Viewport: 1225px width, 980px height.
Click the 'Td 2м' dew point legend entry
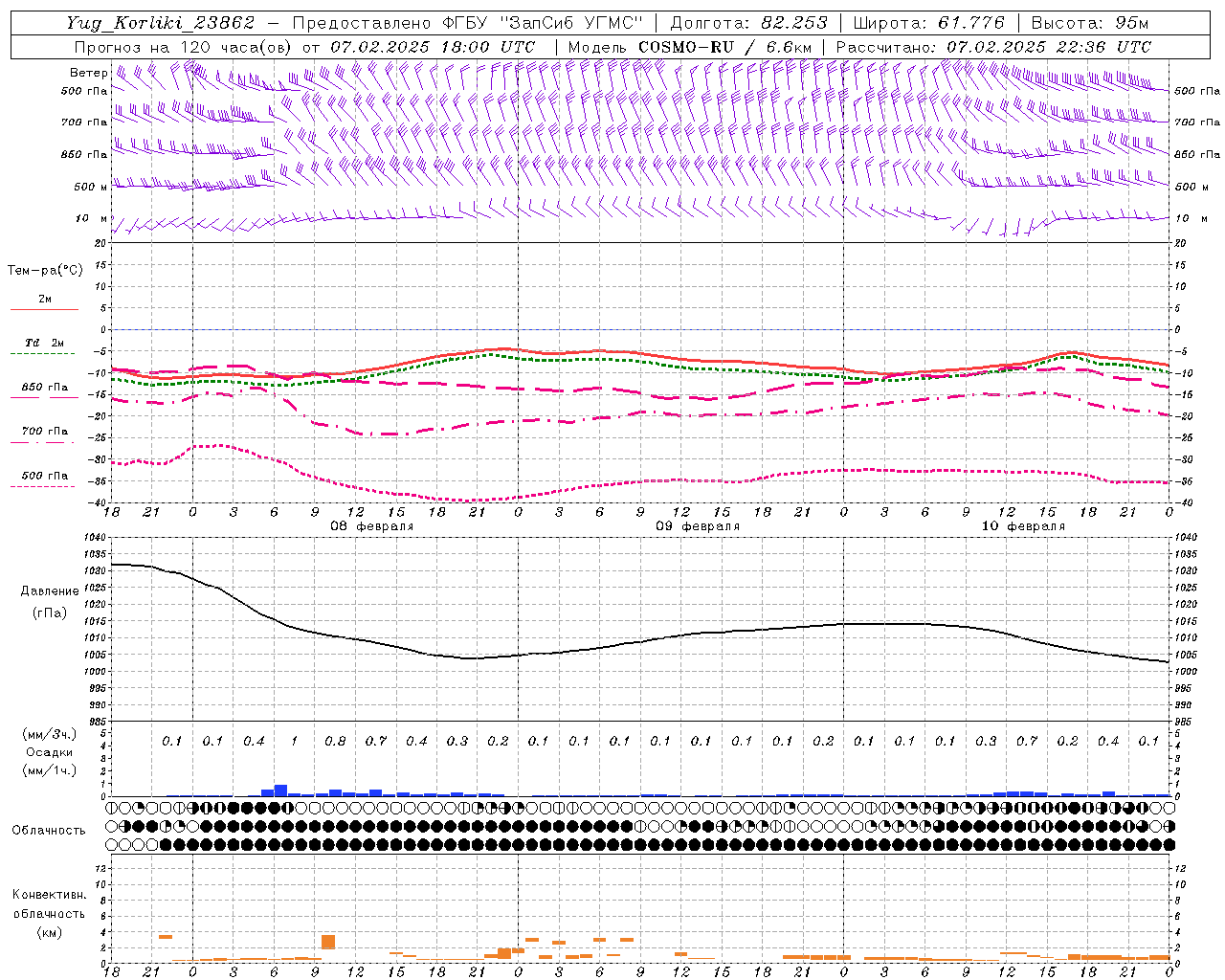pos(45,343)
